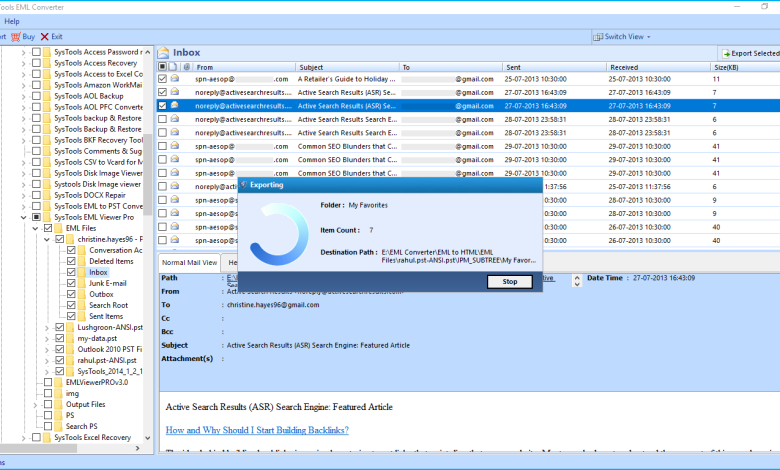Click the Export Selected icon
Screen dimensions: 780x470
point(726,53)
